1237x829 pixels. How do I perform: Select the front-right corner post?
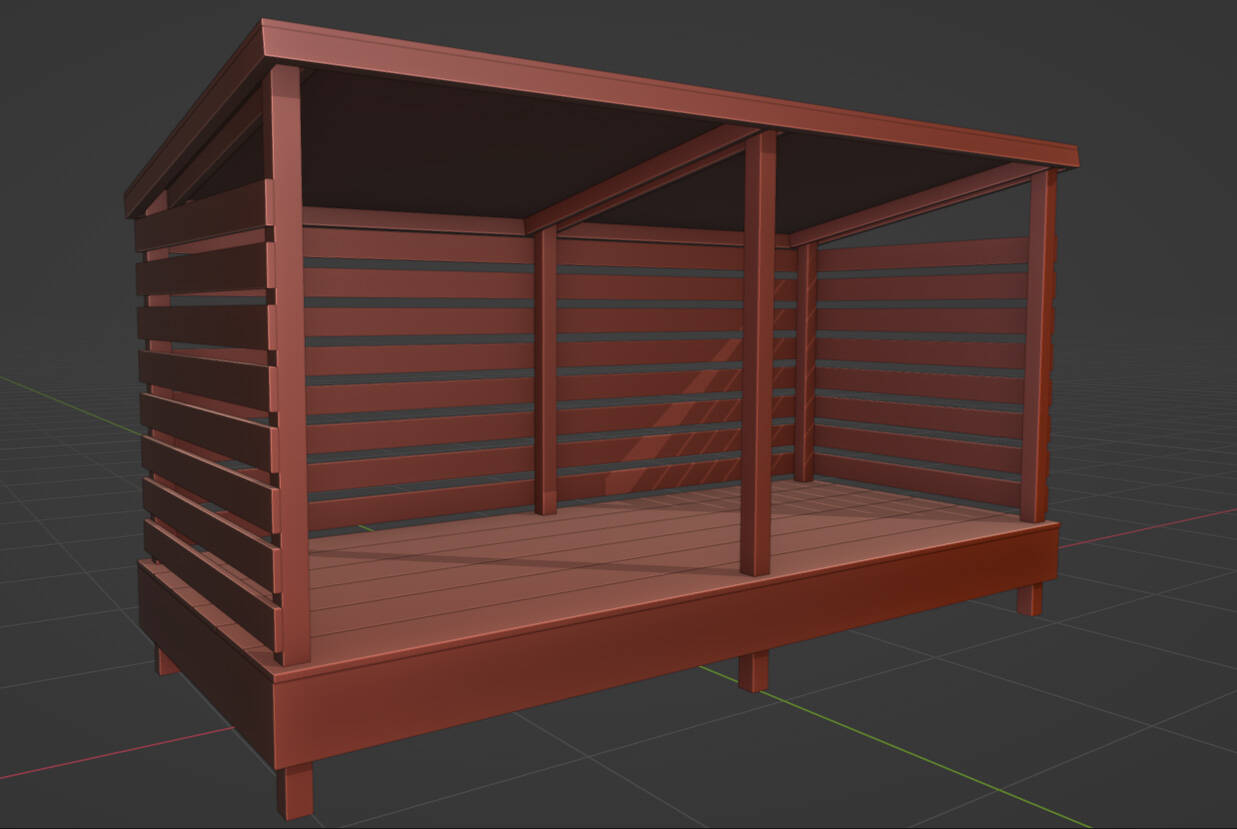(1040, 345)
